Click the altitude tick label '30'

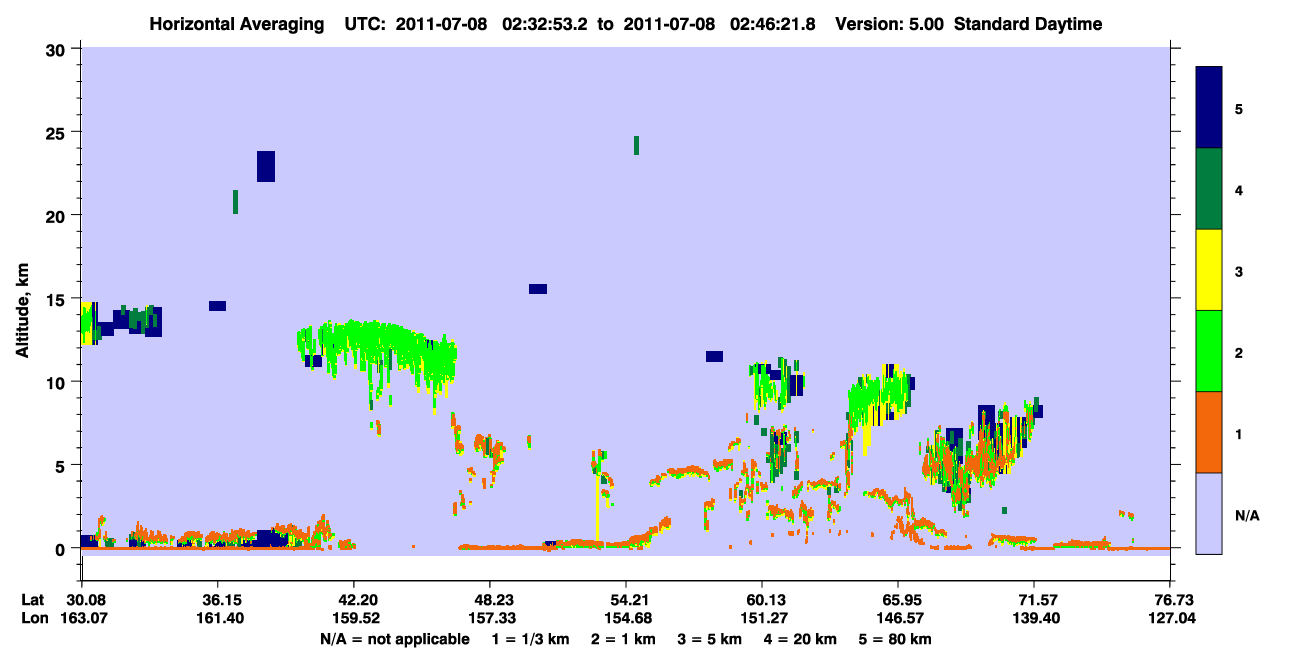coord(57,49)
